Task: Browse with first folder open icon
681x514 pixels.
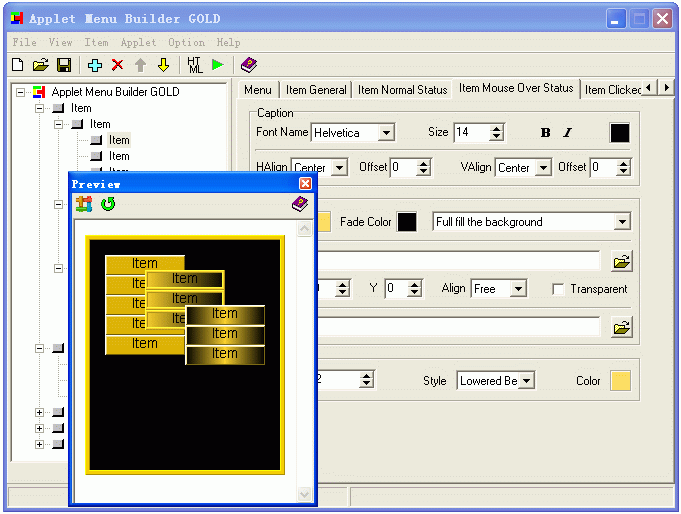Action: [x=621, y=262]
